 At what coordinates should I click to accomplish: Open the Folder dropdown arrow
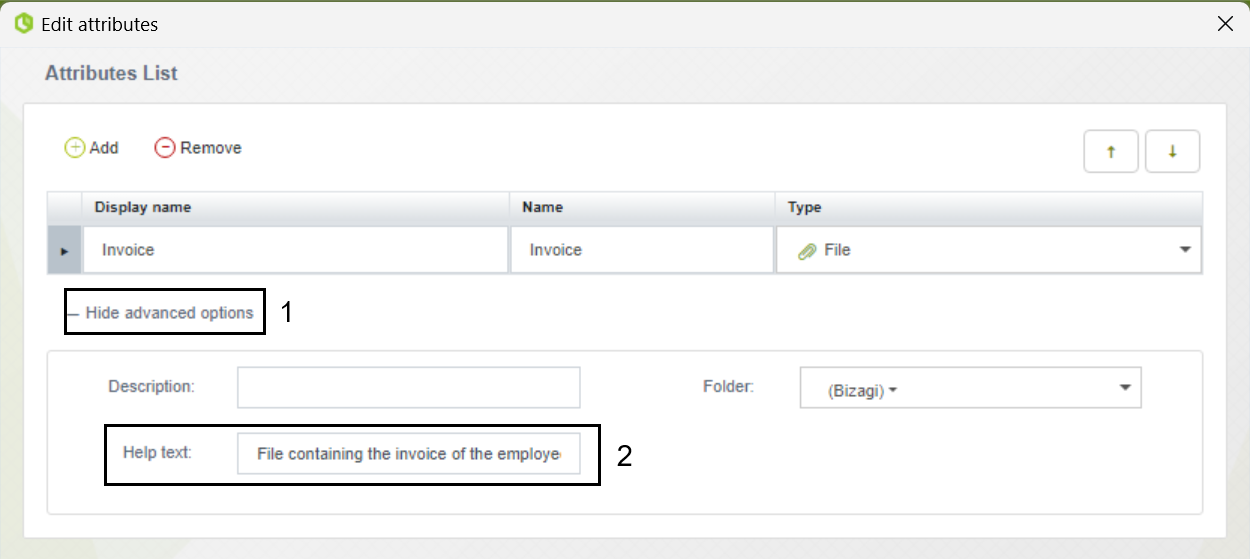click(x=1124, y=387)
